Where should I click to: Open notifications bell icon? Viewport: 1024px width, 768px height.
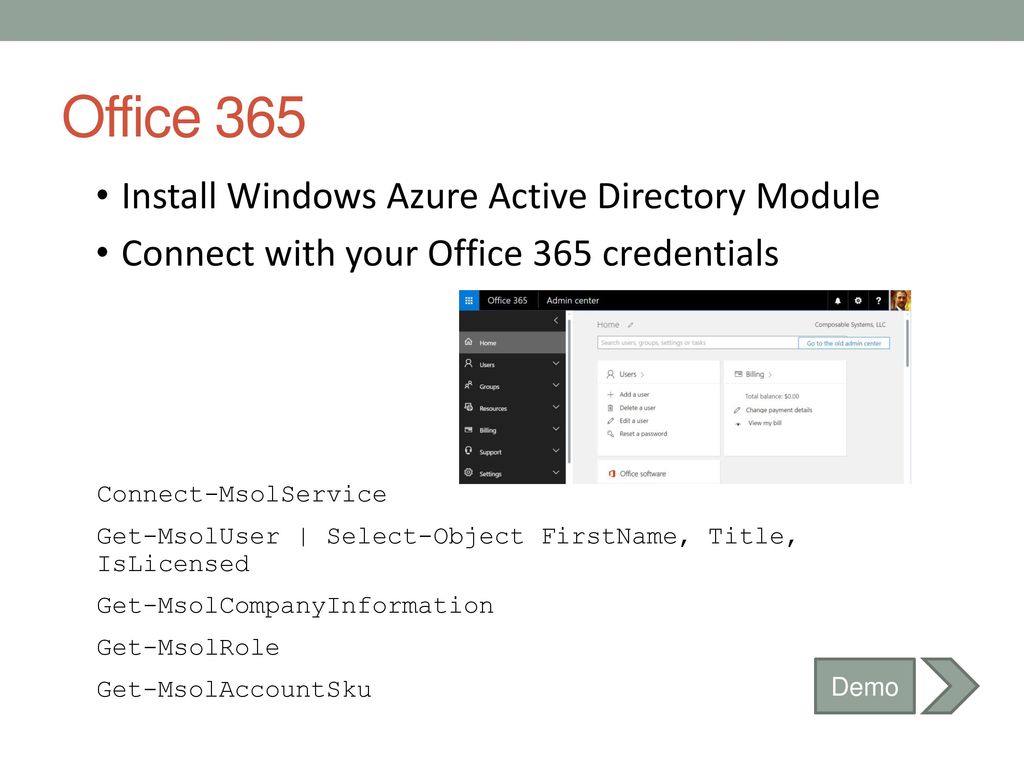pos(837,301)
